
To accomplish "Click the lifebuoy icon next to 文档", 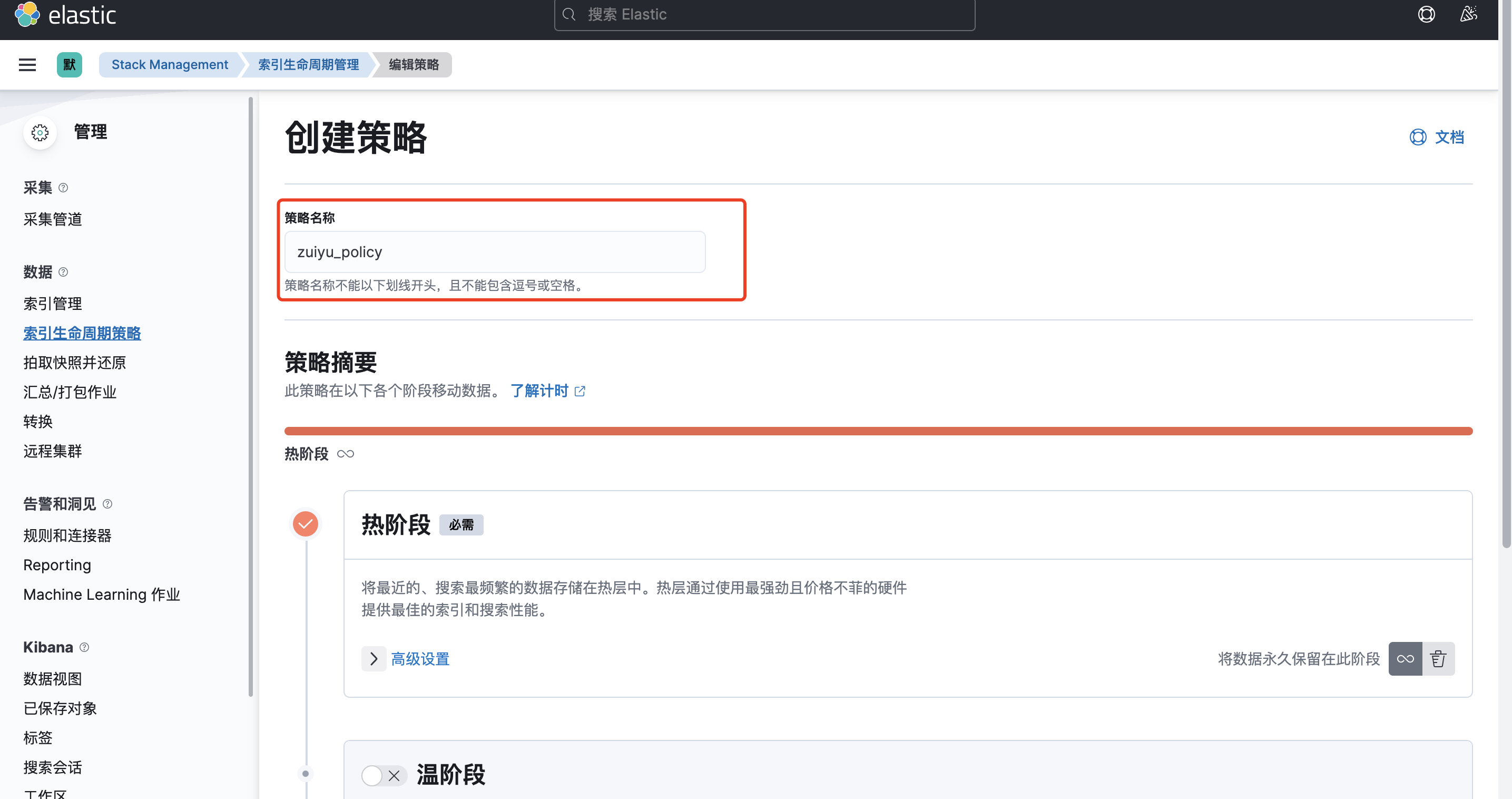I will 1418,138.
